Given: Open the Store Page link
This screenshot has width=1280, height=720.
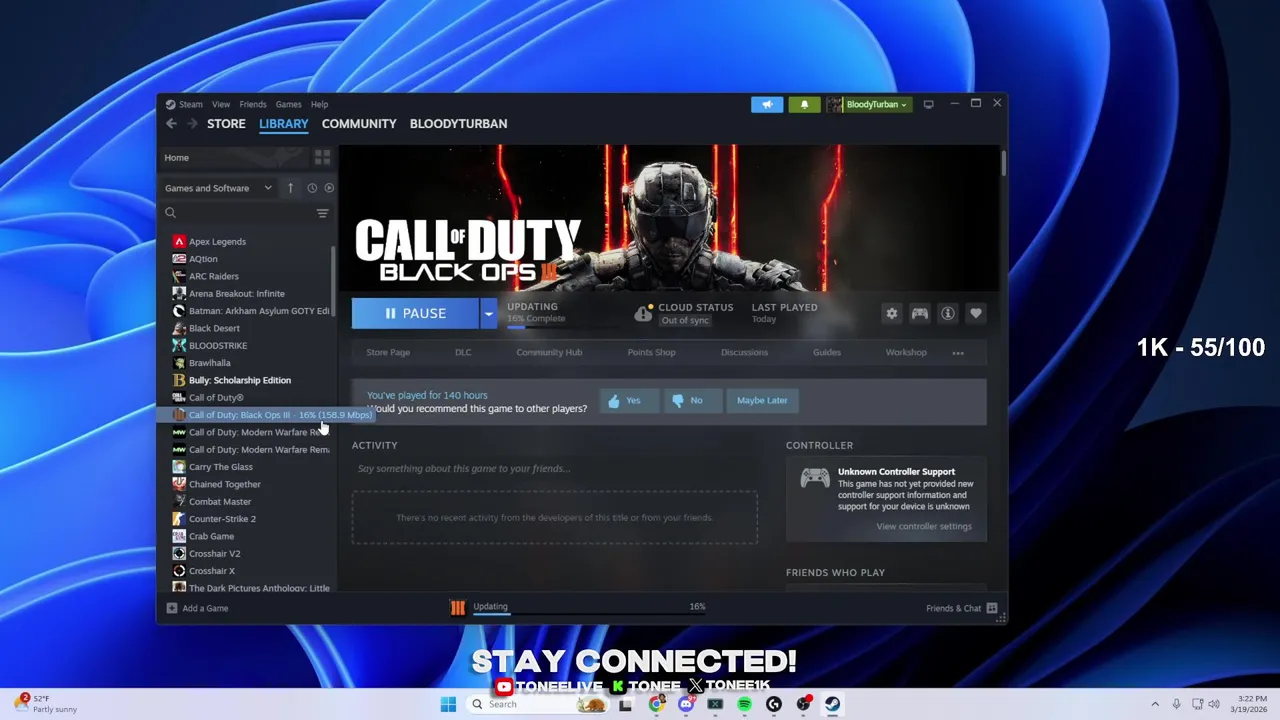Looking at the screenshot, I should (388, 353).
